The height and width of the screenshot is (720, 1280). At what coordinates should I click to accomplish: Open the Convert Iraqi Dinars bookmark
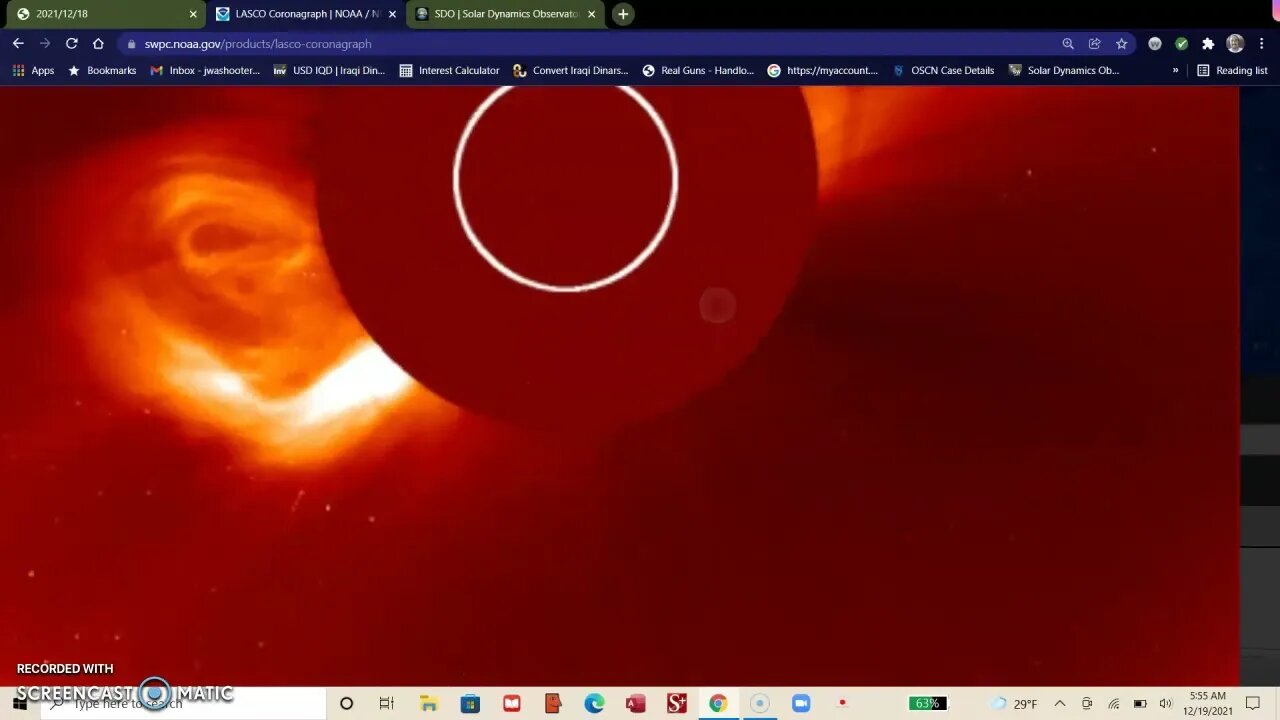(571, 71)
